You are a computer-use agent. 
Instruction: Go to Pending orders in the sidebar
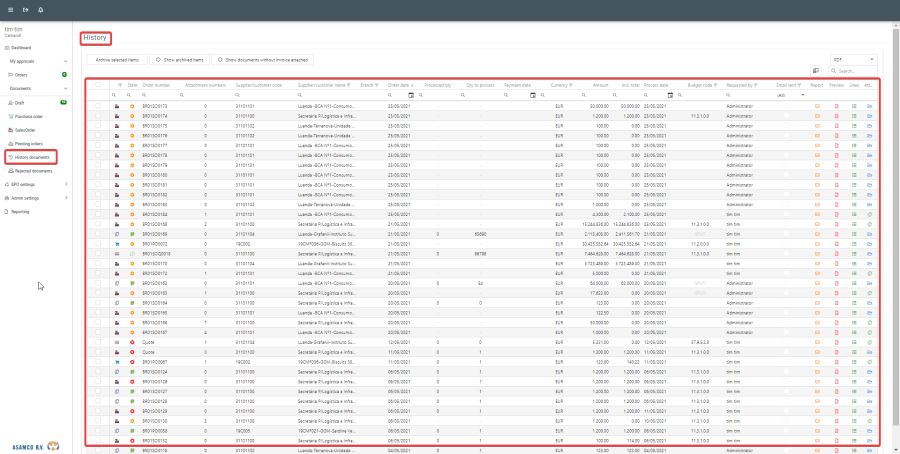[x=29, y=143]
